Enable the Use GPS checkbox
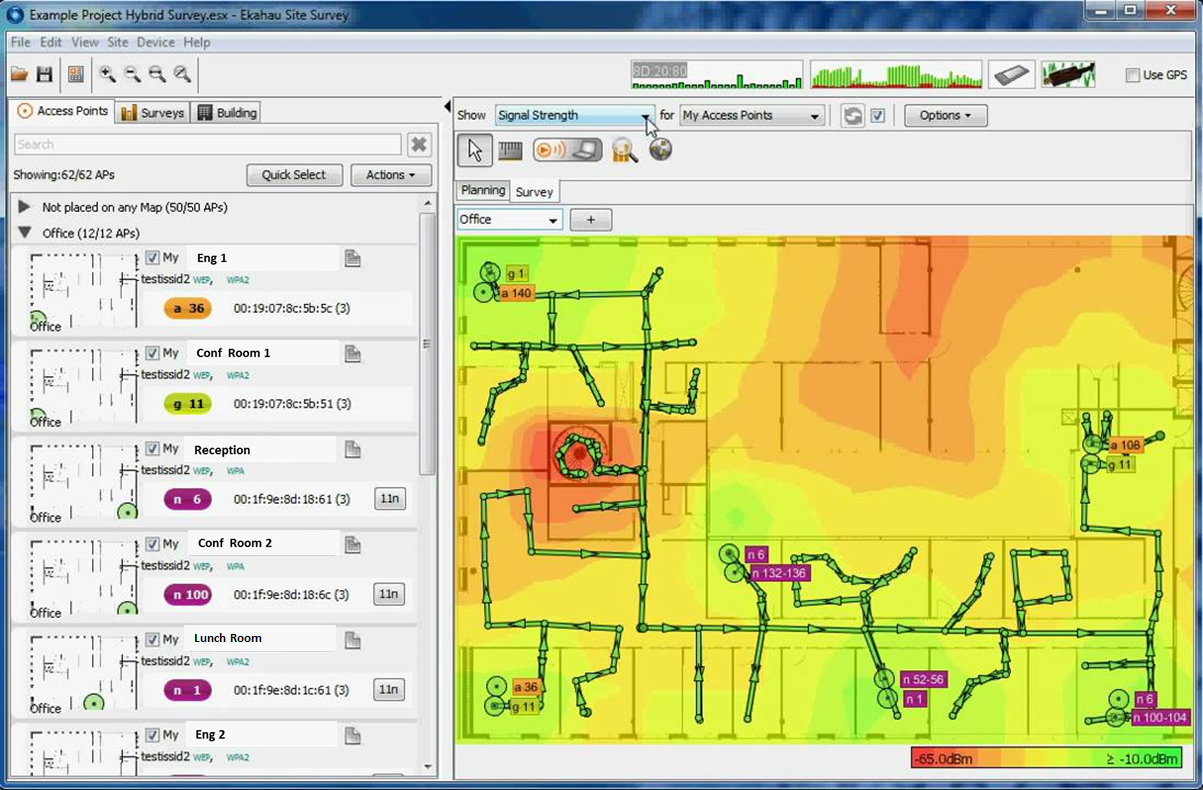The width and height of the screenshot is (1203, 790). tap(1132, 75)
